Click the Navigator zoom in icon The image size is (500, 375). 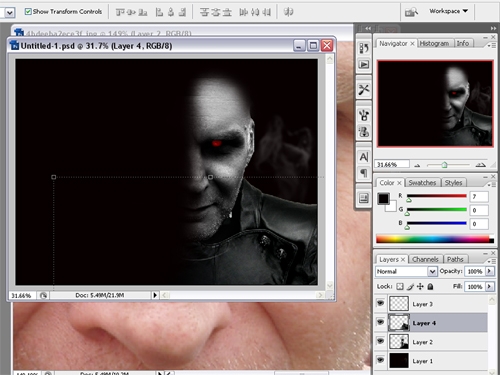[x=480, y=165]
